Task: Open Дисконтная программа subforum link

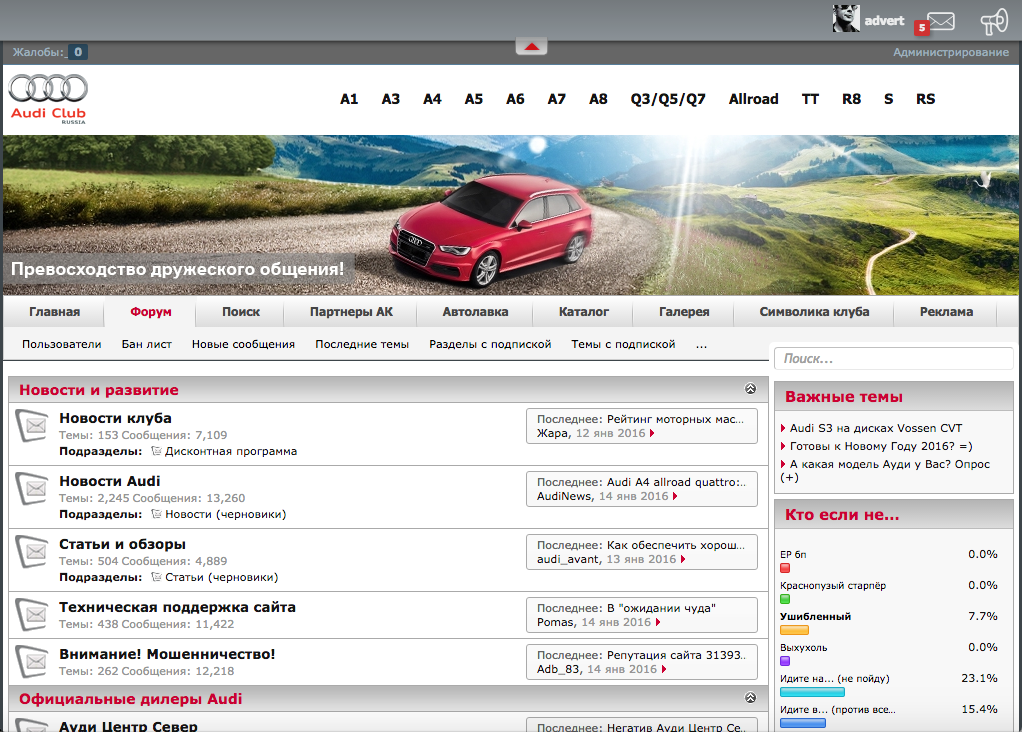Action: [230, 451]
